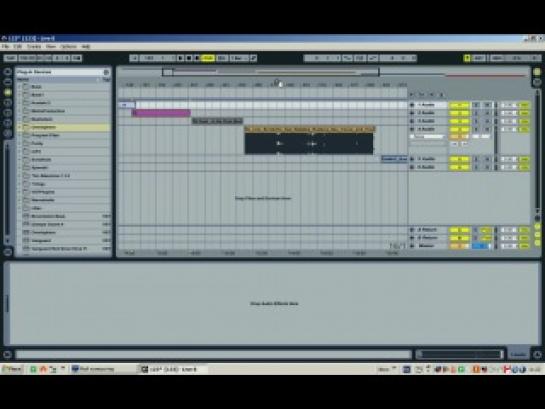
Task: Click the browser folder dropdown arrow
Action: 106,72
